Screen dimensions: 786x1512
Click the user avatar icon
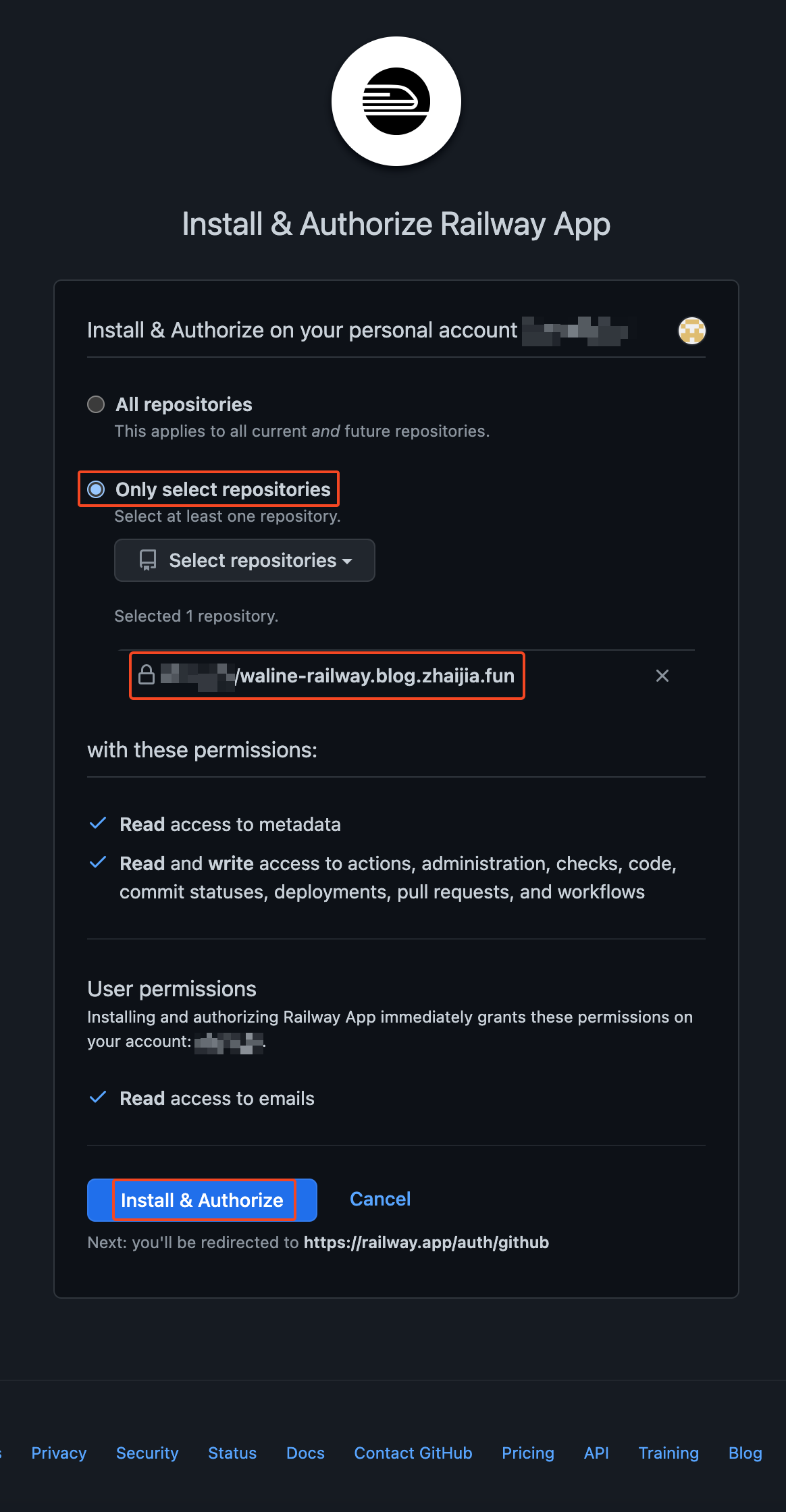click(691, 331)
